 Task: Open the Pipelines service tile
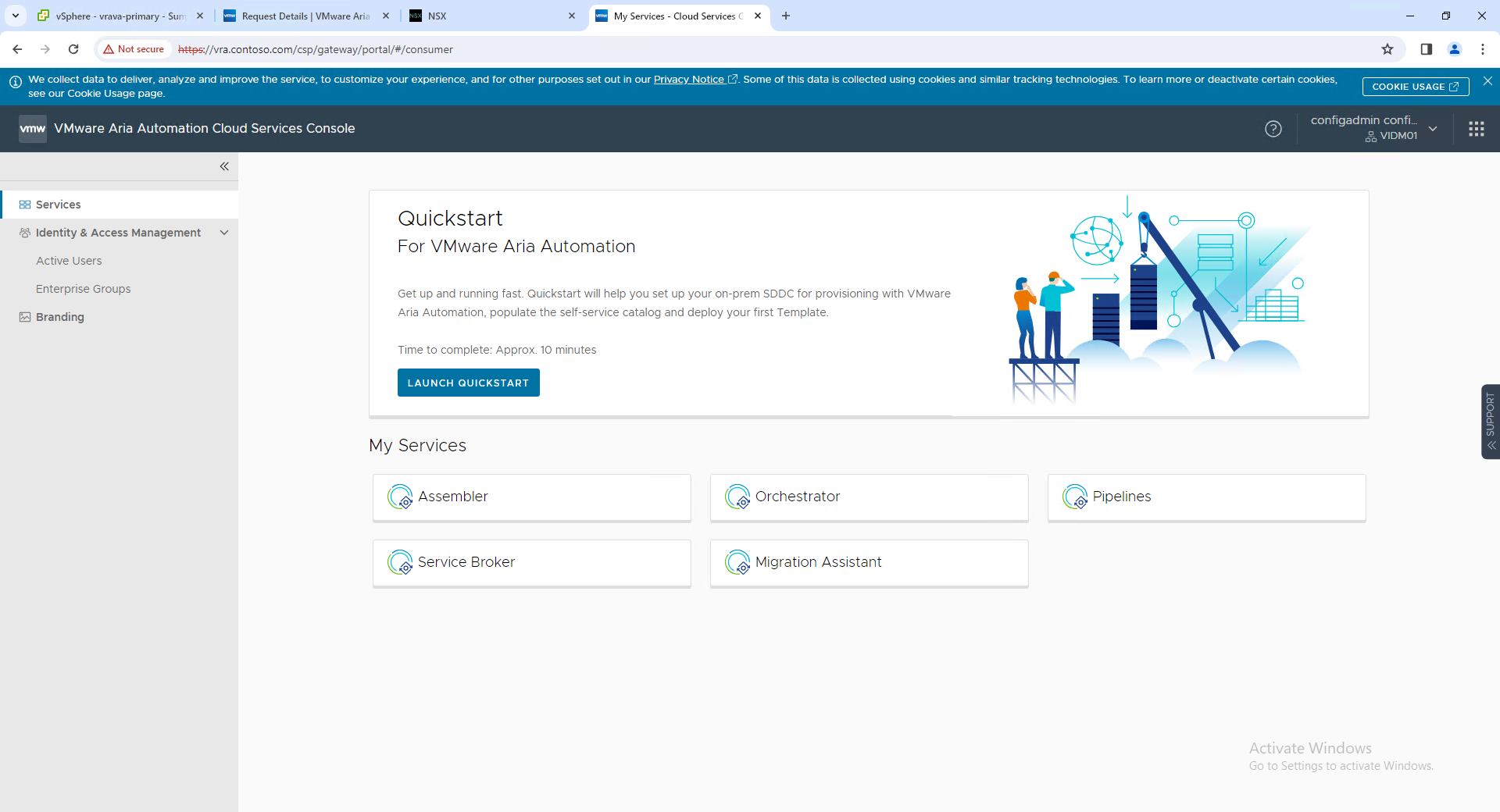pyautogui.click(x=1207, y=497)
